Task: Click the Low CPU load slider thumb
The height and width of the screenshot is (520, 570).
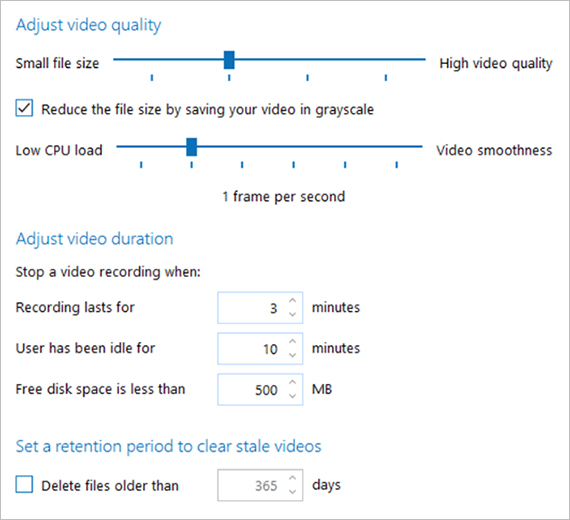Action: 192,147
